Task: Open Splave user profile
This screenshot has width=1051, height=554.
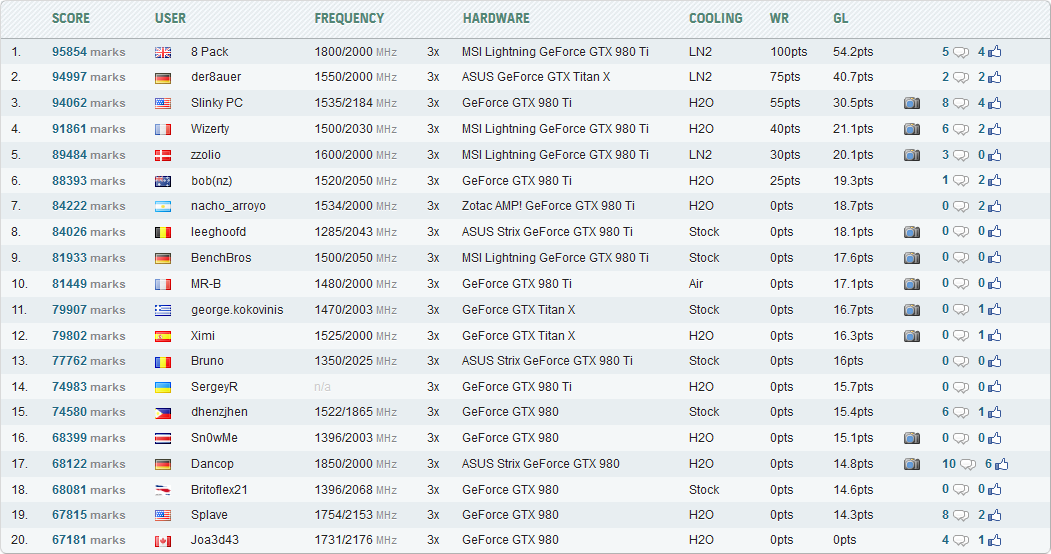Action: (x=209, y=515)
